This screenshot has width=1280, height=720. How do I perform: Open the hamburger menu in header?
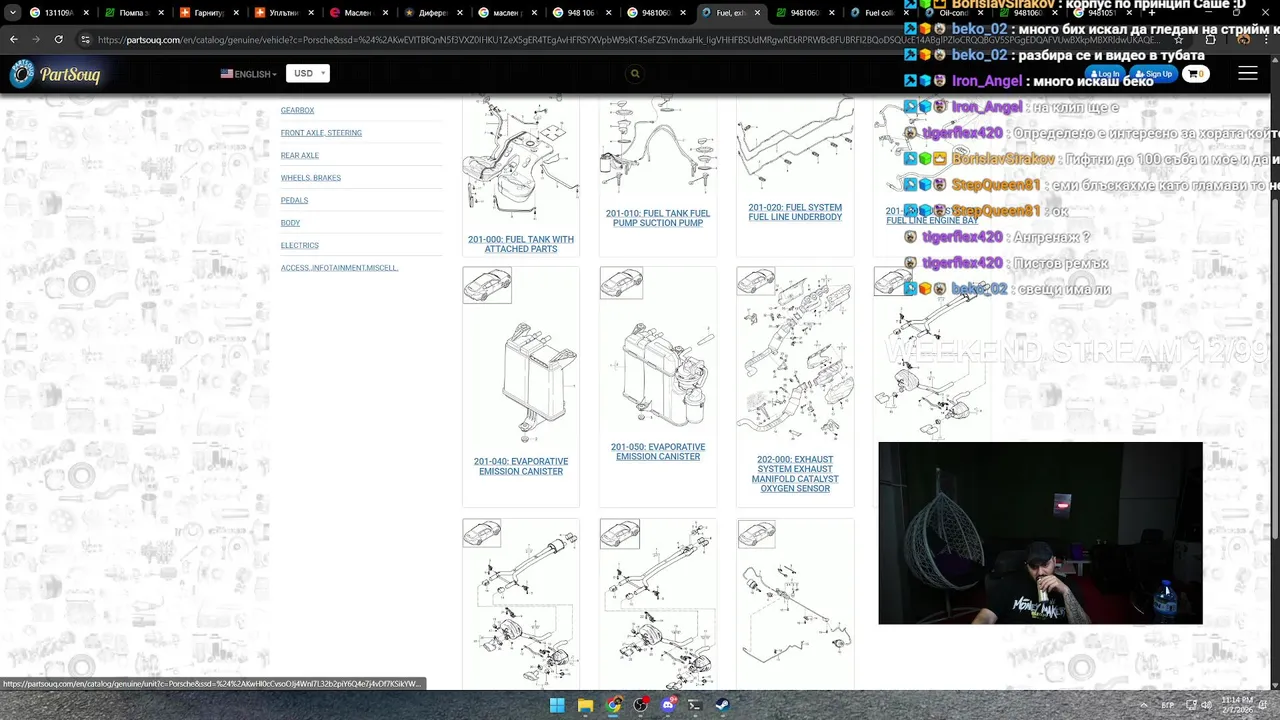pos(1248,74)
